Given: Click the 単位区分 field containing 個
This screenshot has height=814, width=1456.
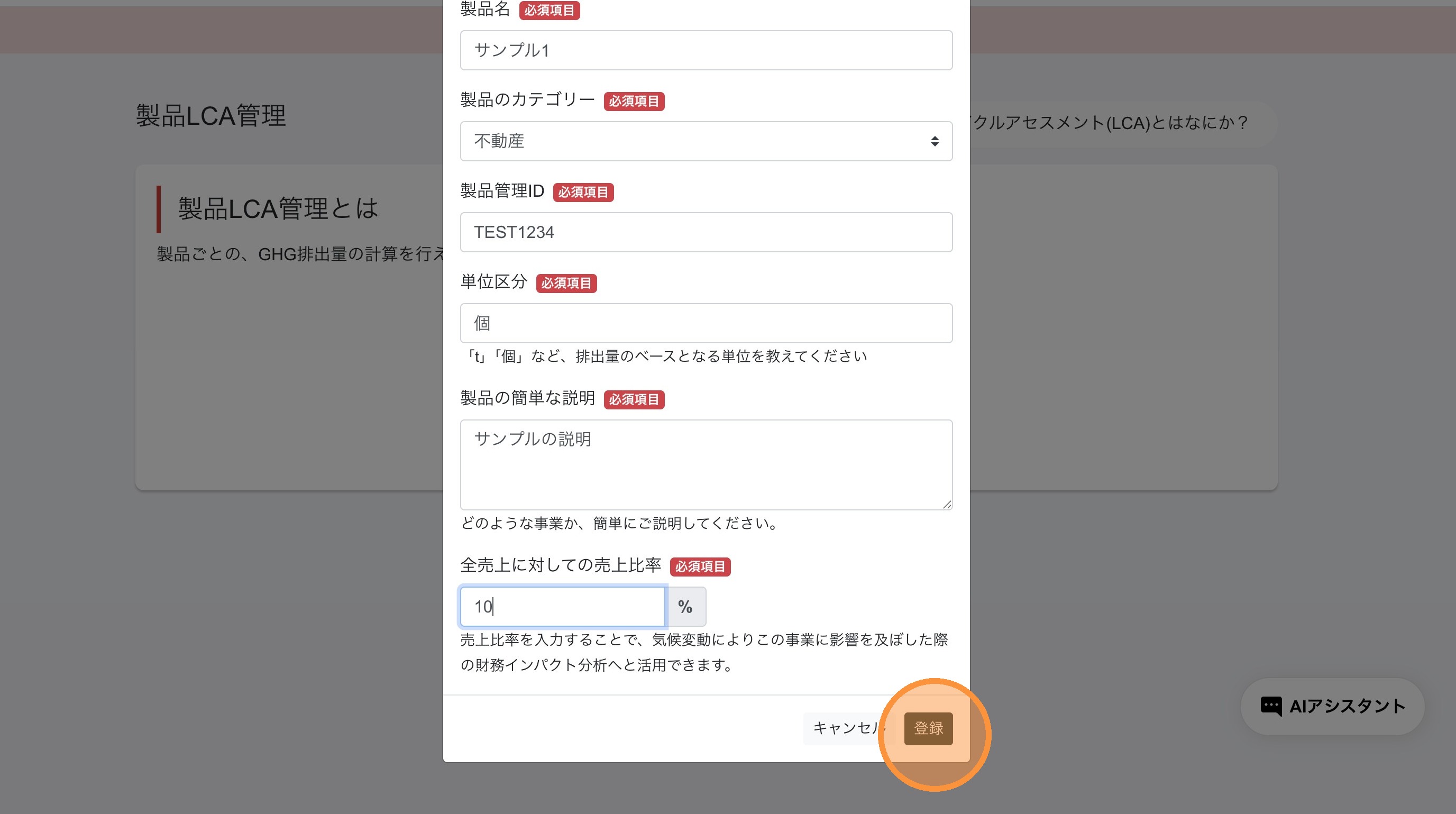Looking at the screenshot, I should [x=706, y=323].
